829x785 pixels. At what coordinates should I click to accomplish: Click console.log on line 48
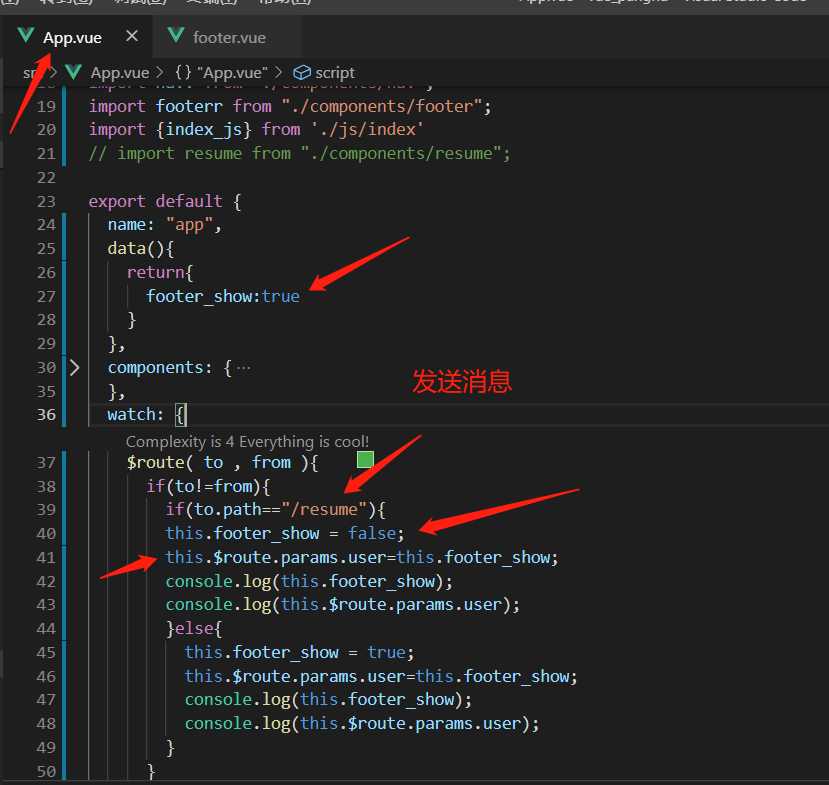coord(362,723)
